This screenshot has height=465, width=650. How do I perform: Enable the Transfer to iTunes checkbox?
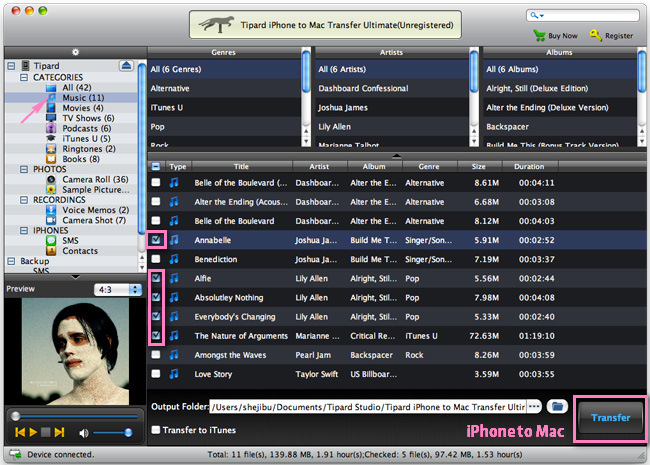click(156, 430)
